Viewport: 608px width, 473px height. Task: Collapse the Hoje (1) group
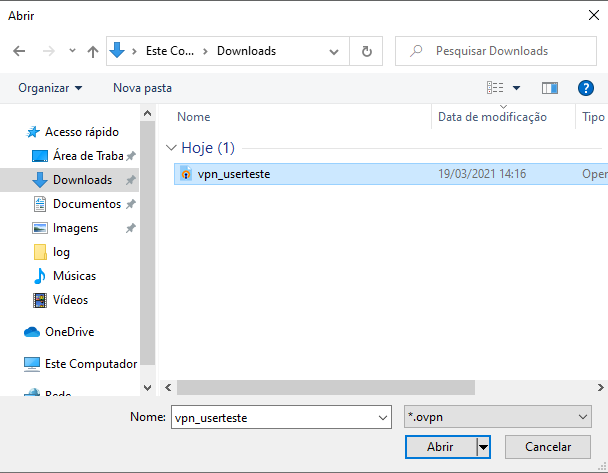tap(172, 148)
